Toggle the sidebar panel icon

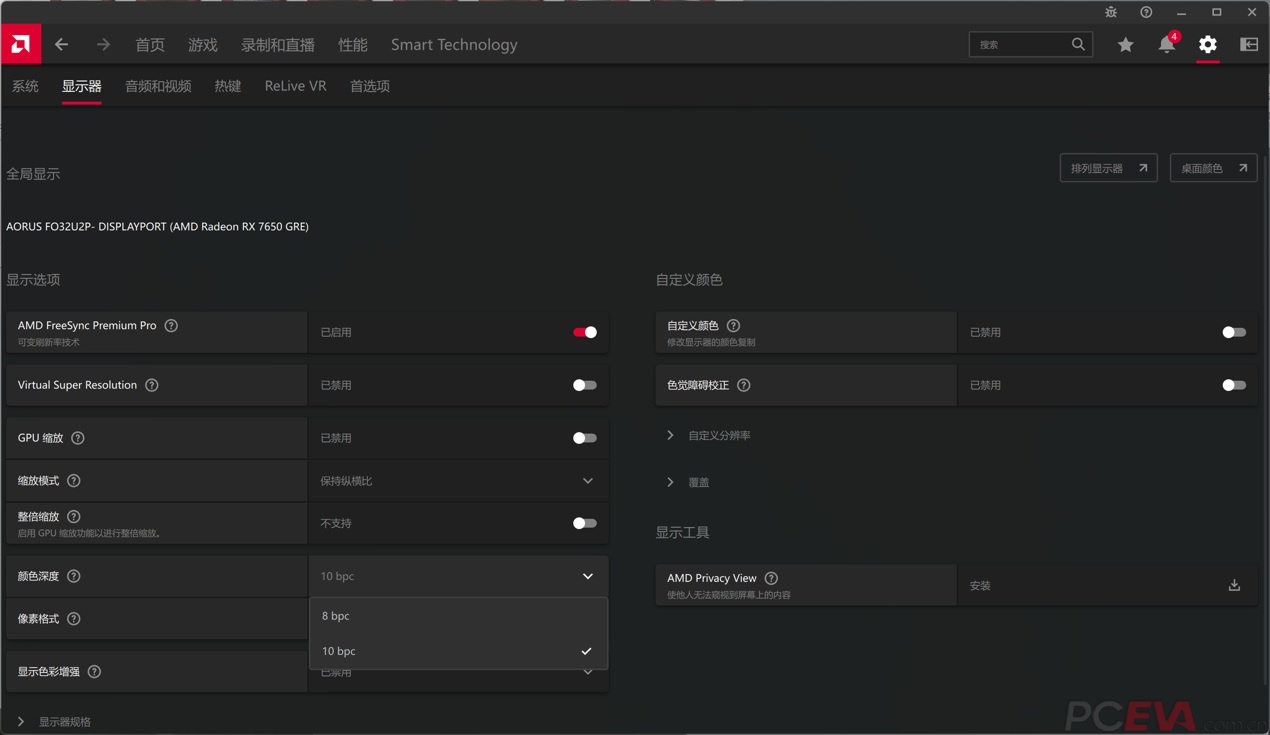coord(1249,44)
